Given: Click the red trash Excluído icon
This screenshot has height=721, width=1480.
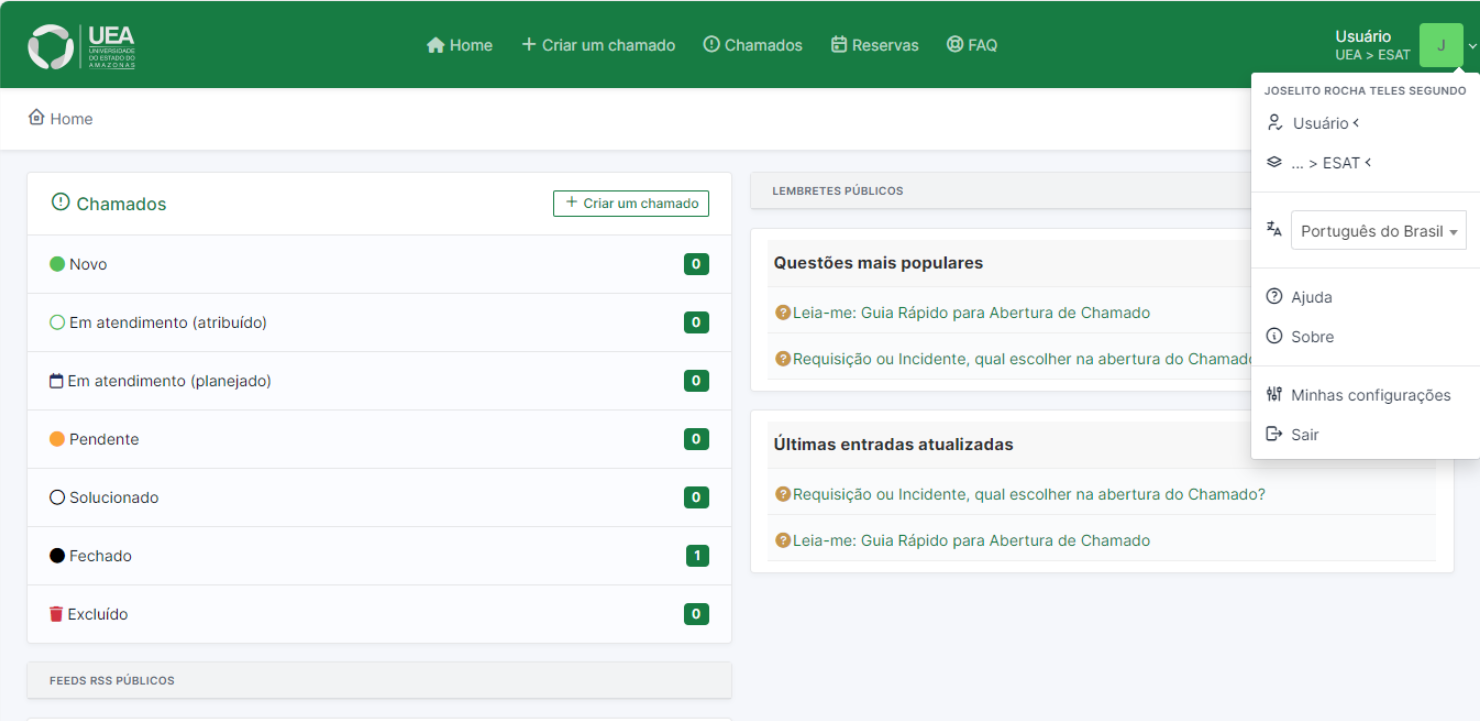Looking at the screenshot, I should pos(56,614).
